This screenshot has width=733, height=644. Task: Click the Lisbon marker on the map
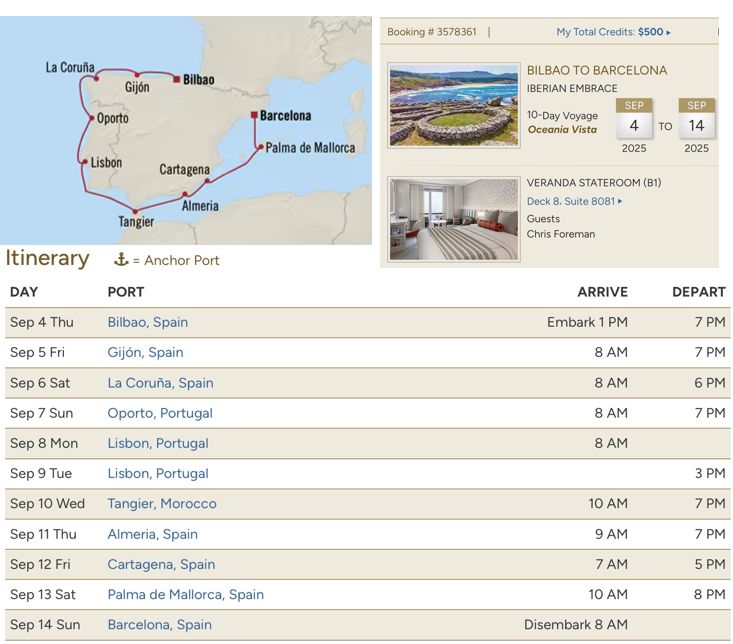point(83,161)
